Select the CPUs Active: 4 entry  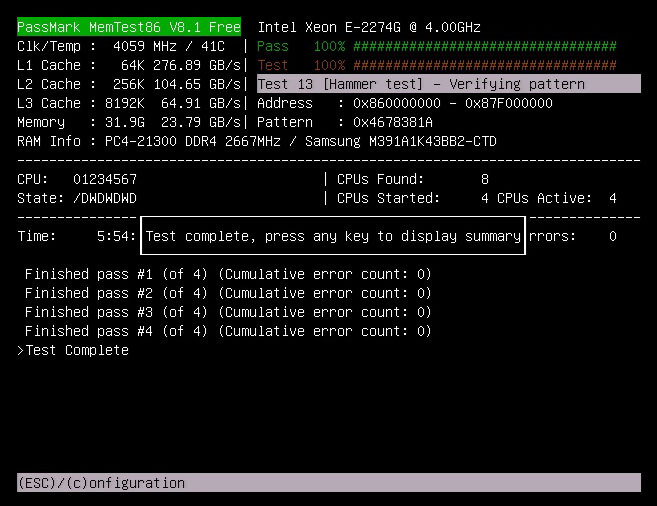(556, 198)
